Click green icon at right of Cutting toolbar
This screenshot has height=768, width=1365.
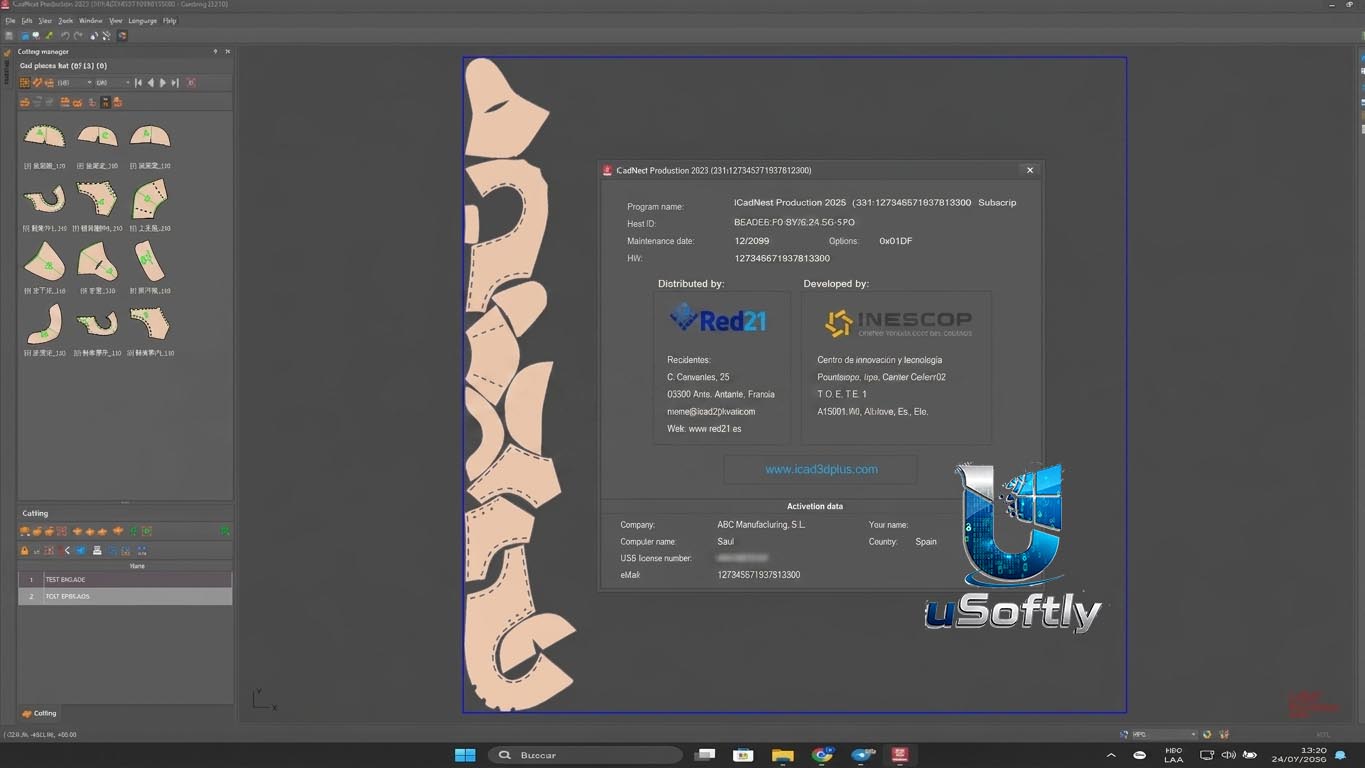(225, 531)
